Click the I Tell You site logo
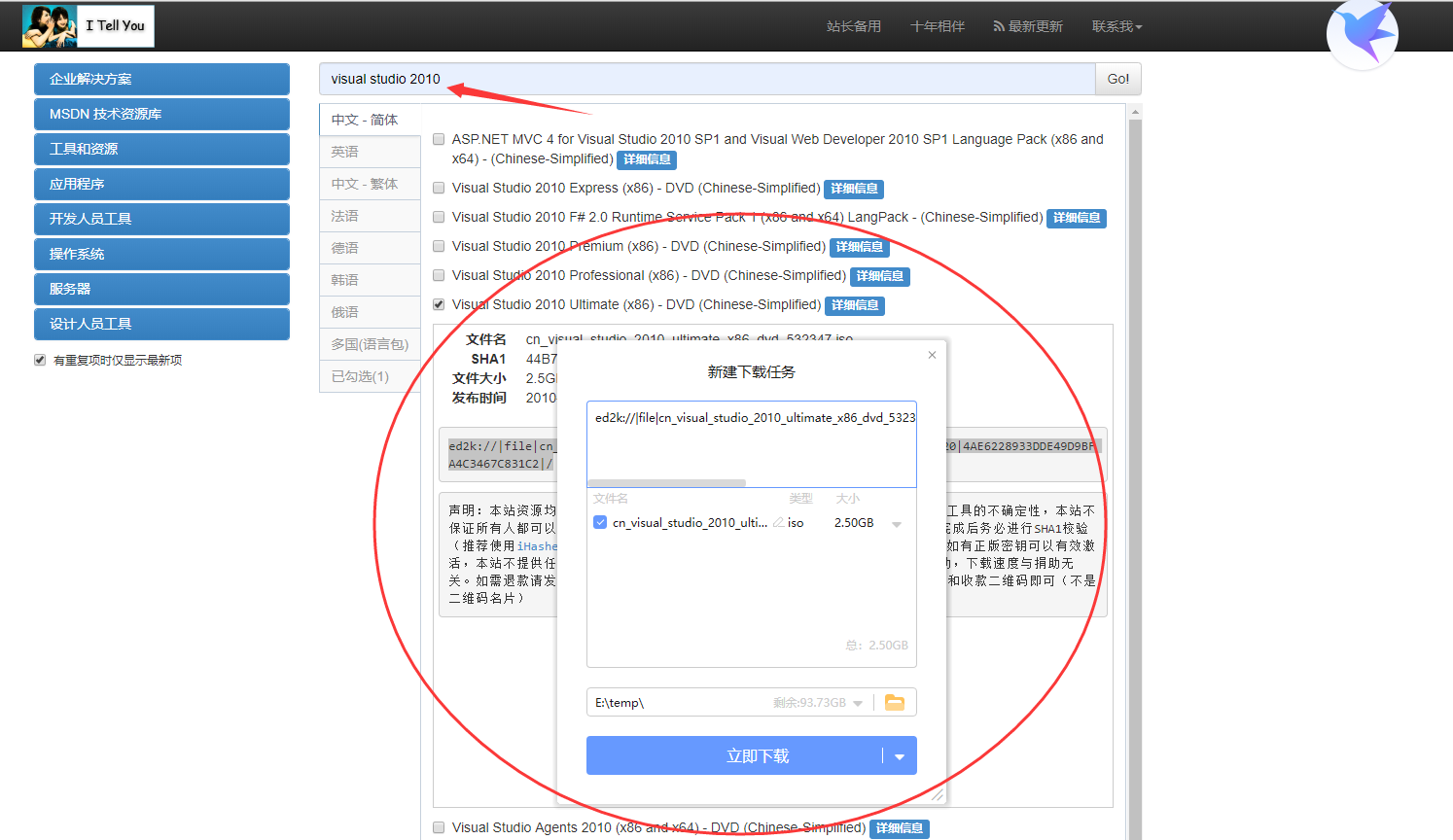 point(88,26)
